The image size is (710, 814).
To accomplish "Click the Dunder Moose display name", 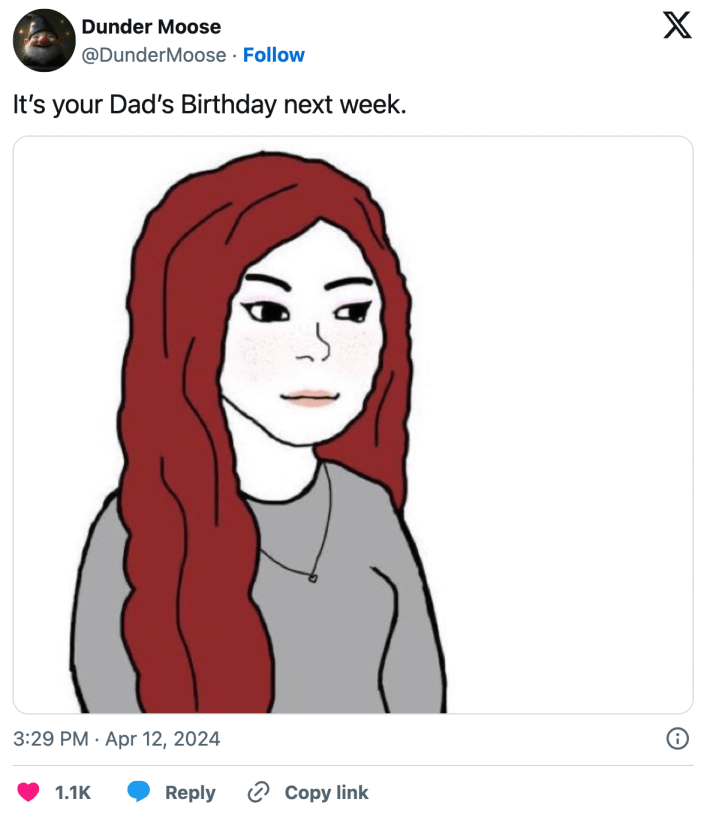I will tap(151, 27).
